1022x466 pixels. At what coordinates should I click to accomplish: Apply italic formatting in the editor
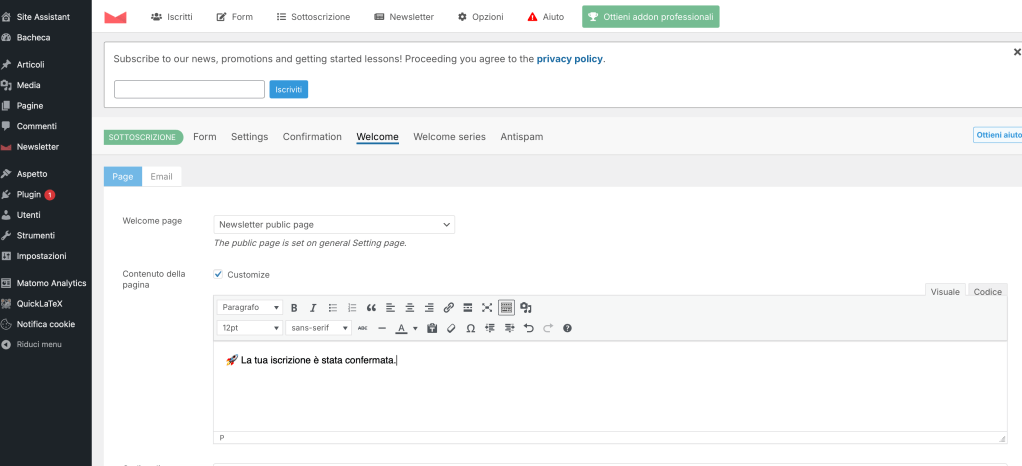tap(313, 308)
